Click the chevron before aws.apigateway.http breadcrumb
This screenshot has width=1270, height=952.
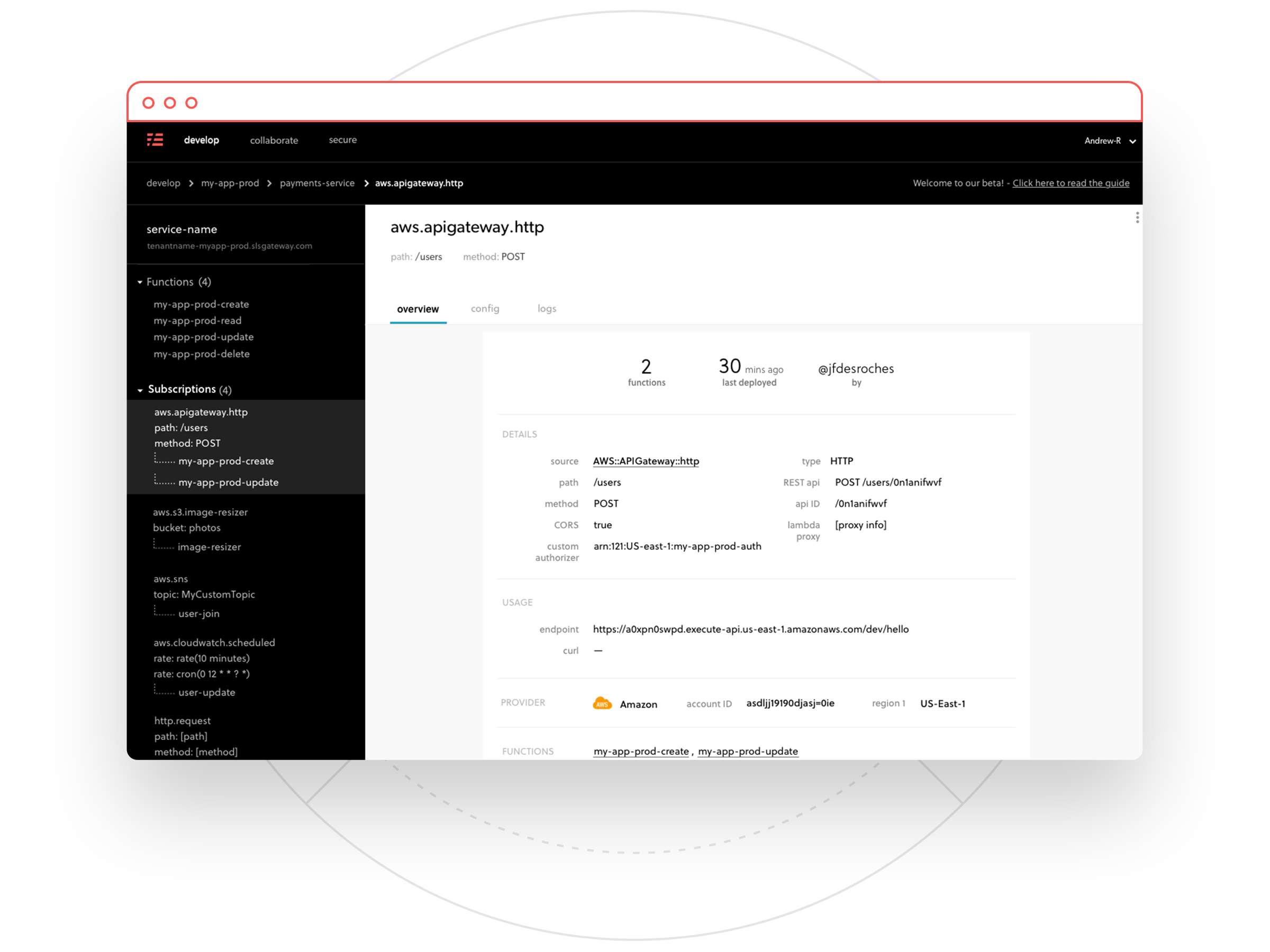pos(366,183)
